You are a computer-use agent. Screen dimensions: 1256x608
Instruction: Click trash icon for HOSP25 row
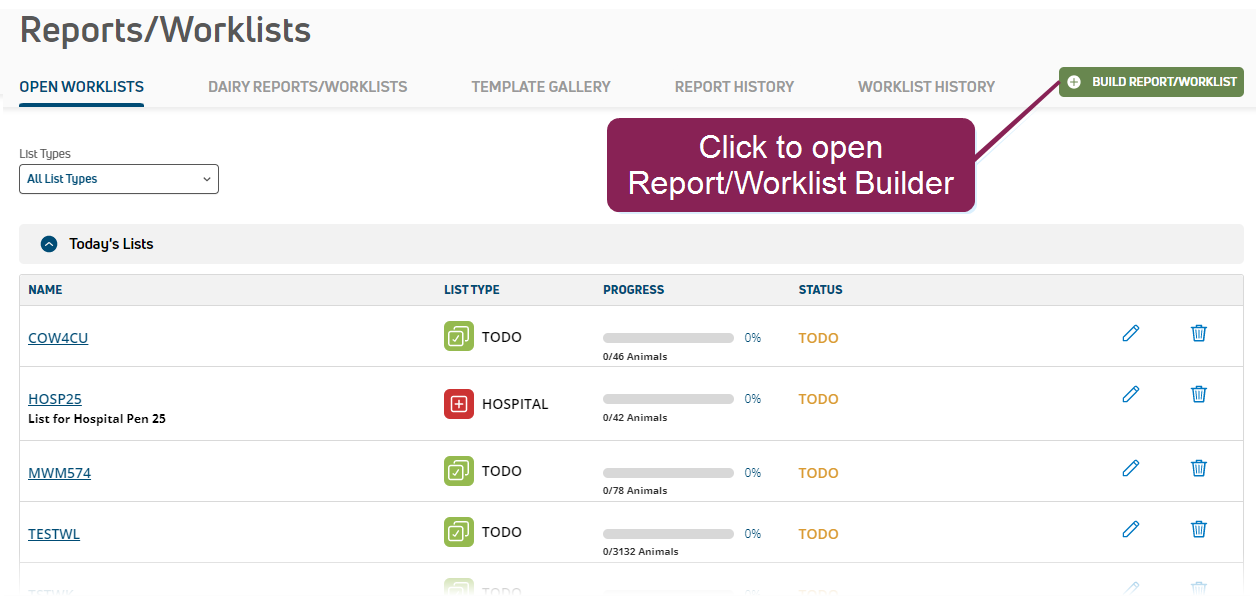[1199, 395]
